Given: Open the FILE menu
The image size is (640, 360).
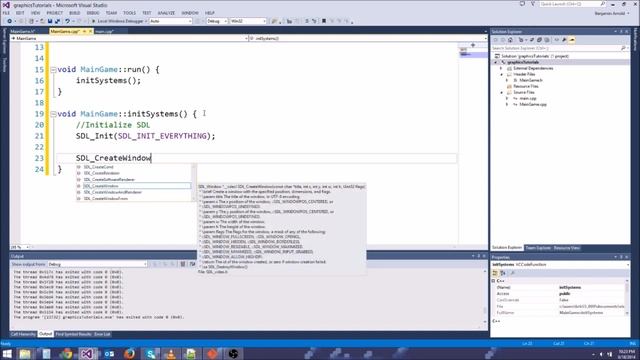Looking at the screenshot, I should pyautogui.click(x=6, y=13).
